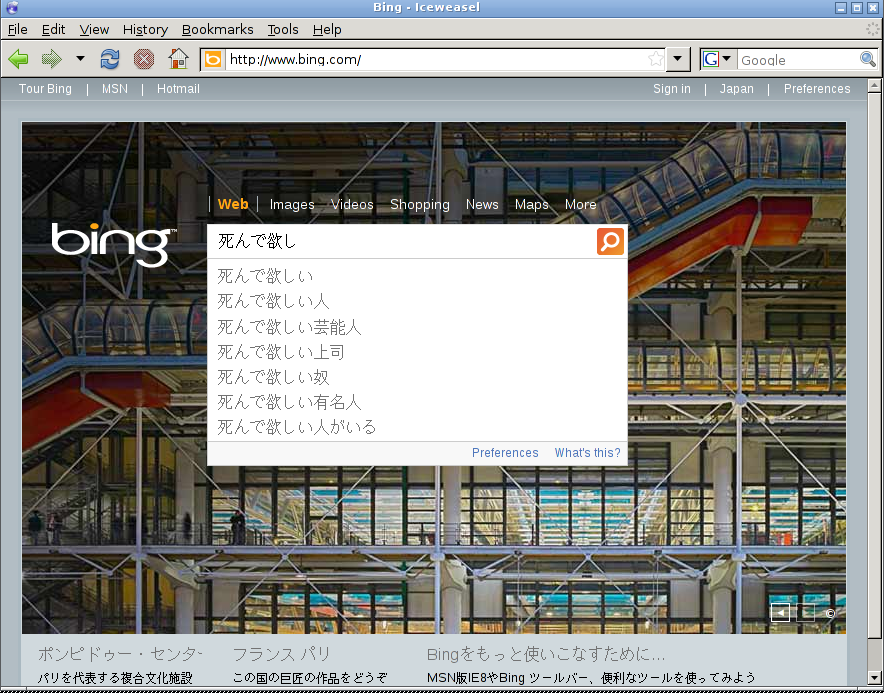The image size is (884, 693).
Task: Open the Google search engine selector dropdown
Action: pyautogui.click(x=718, y=59)
